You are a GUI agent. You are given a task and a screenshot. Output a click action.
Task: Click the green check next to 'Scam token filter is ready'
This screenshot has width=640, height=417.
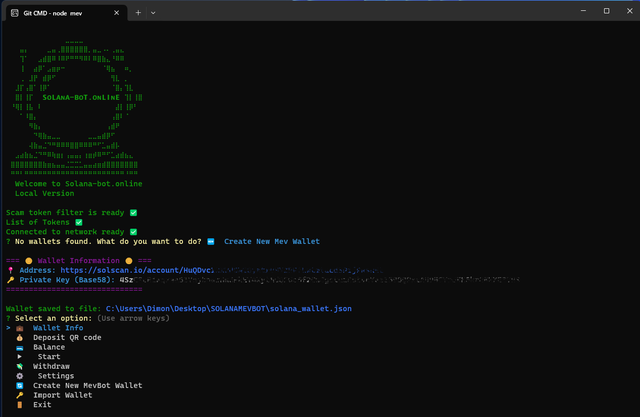[x=133, y=213]
